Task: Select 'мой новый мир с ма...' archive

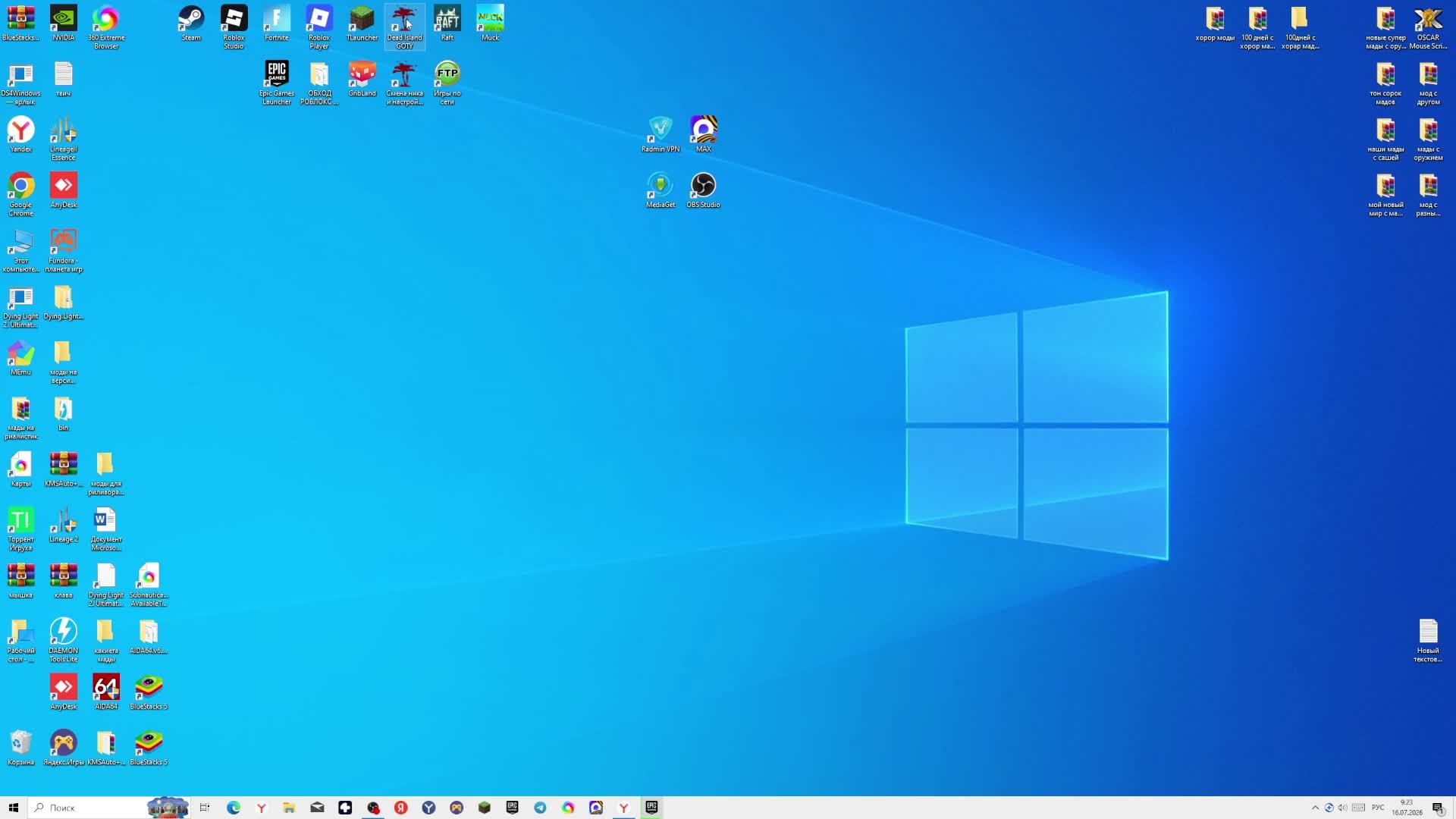Action: pyautogui.click(x=1385, y=194)
